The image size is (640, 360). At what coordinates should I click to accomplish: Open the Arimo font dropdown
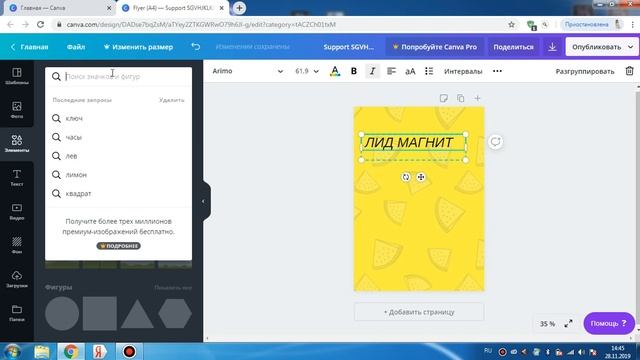[247, 71]
